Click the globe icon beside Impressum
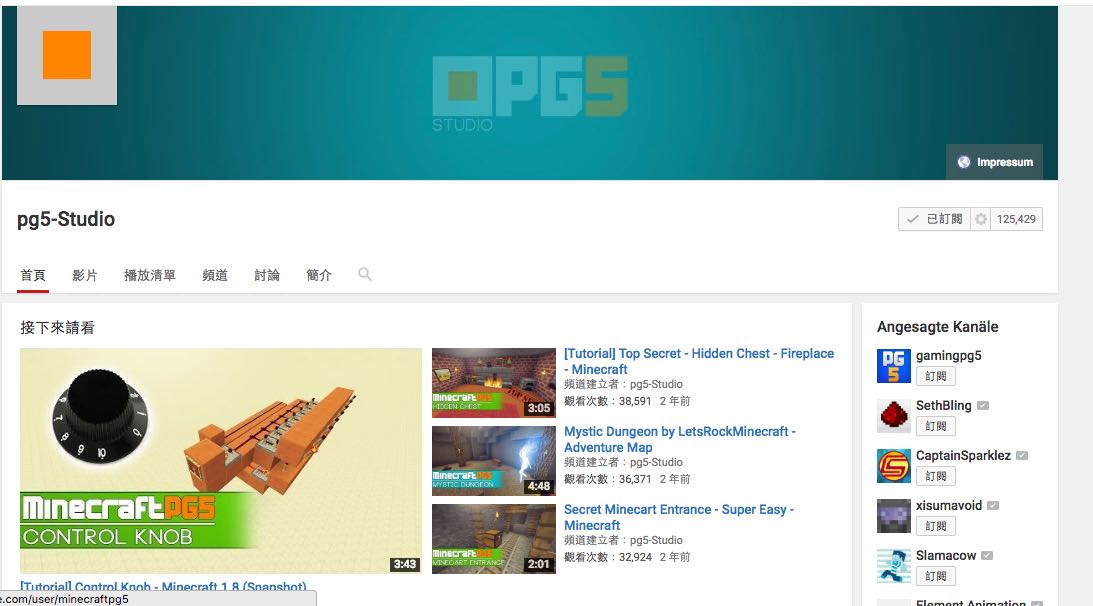The image size is (1093, 606). 963,162
